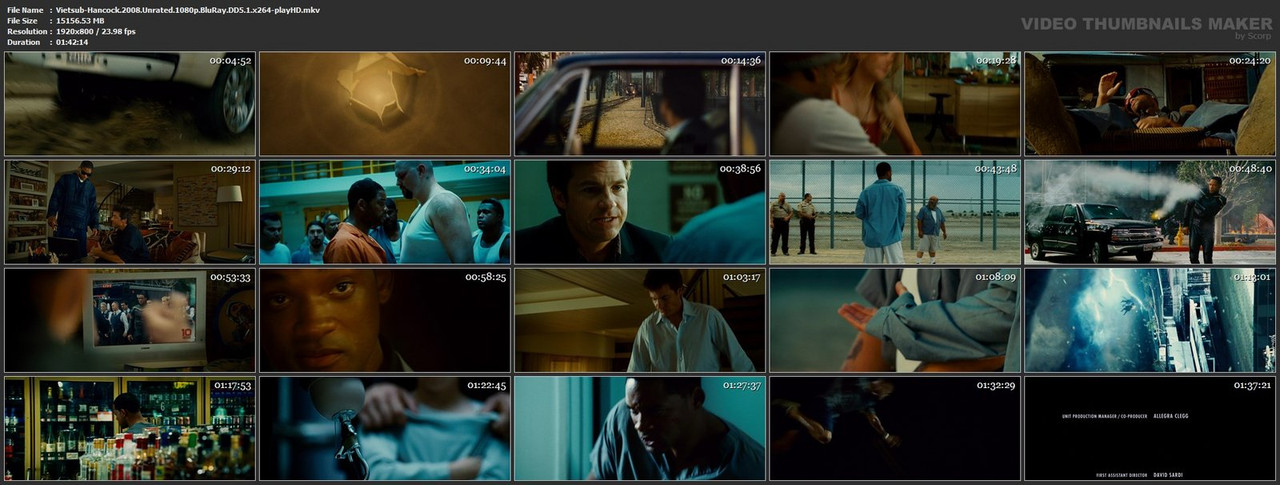Select the thumbnail at 00:58:25
1280x485 pixels.
click(x=385, y=320)
